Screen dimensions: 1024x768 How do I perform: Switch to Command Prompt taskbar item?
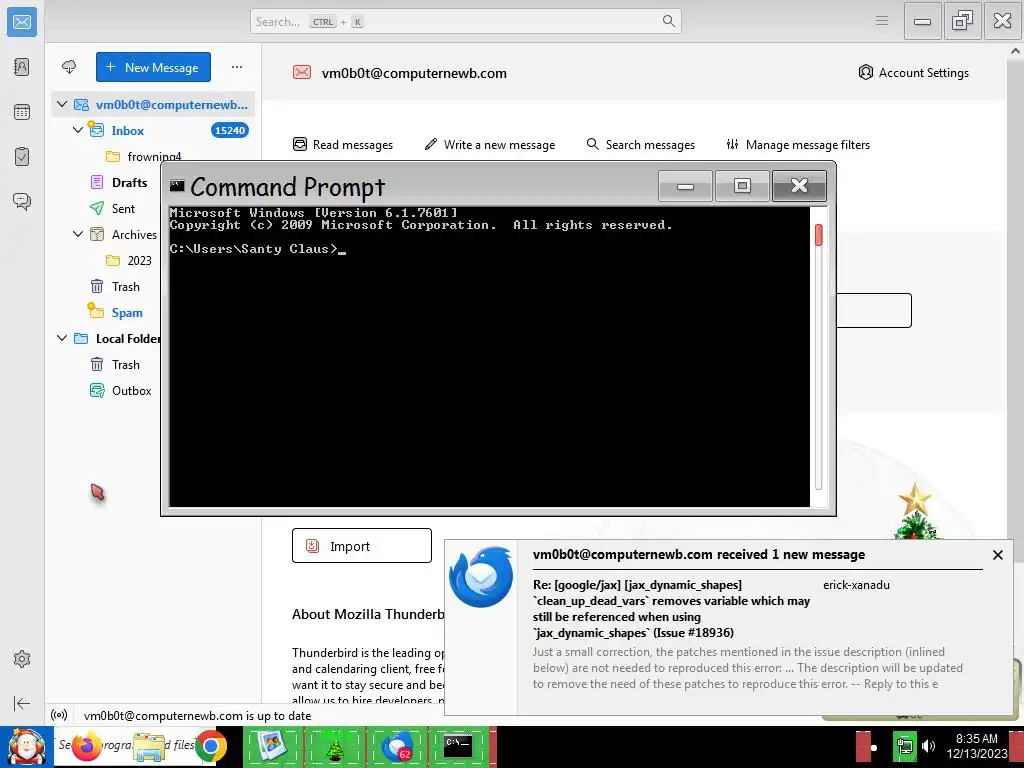(458, 746)
